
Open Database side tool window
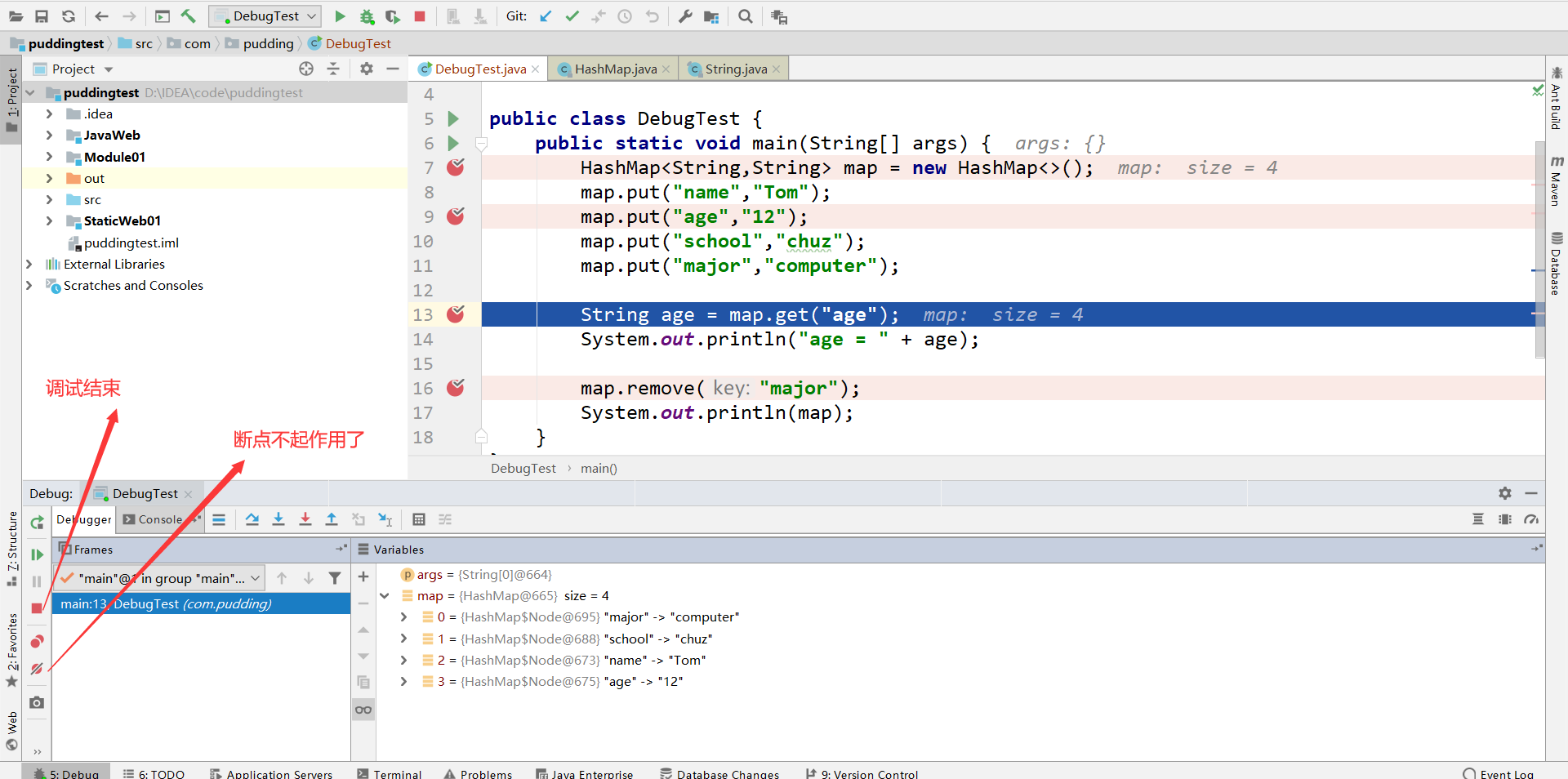click(1557, 263)
